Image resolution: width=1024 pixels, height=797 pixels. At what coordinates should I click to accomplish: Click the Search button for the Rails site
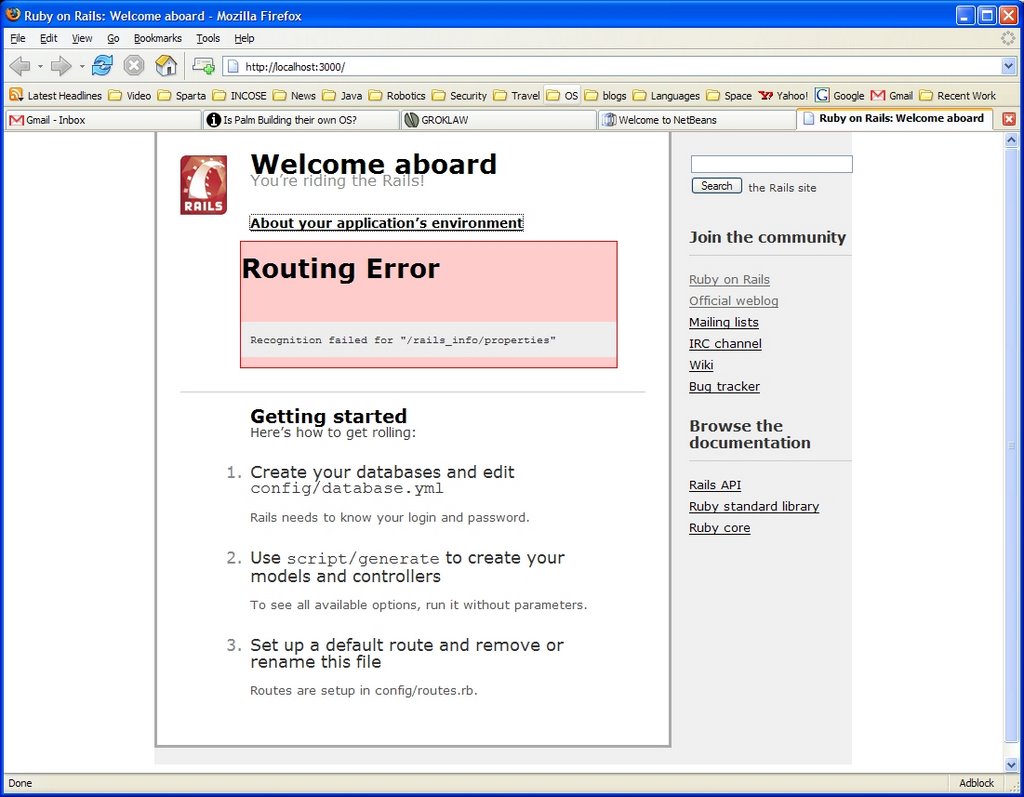tap(716, 186)
